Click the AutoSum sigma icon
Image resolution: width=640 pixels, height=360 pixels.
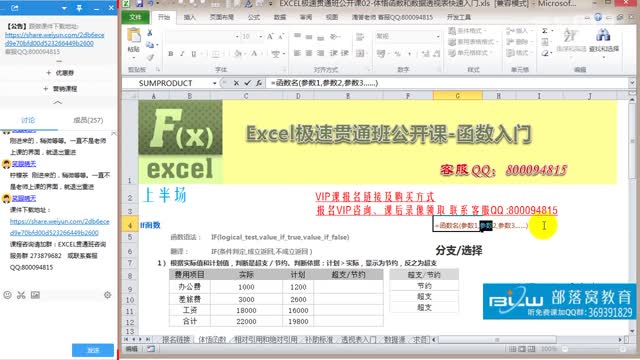click(x=545, y=31)
